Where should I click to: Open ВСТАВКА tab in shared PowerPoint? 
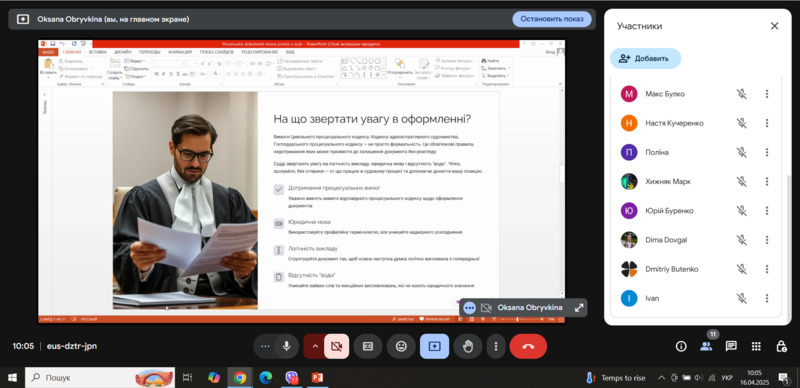[x=97, y=52]
